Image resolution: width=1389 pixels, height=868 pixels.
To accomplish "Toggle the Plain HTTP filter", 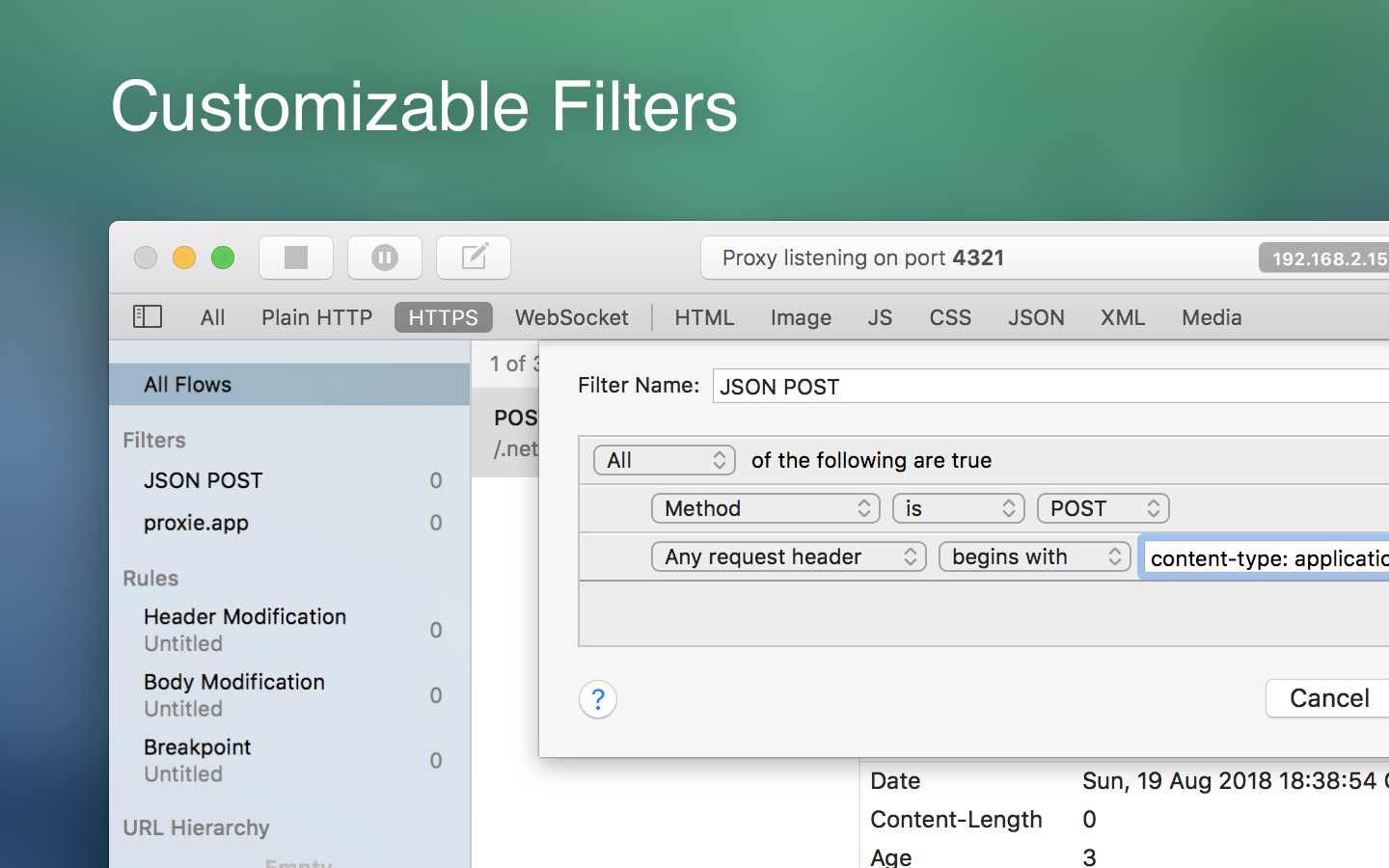I will point(316,317).
